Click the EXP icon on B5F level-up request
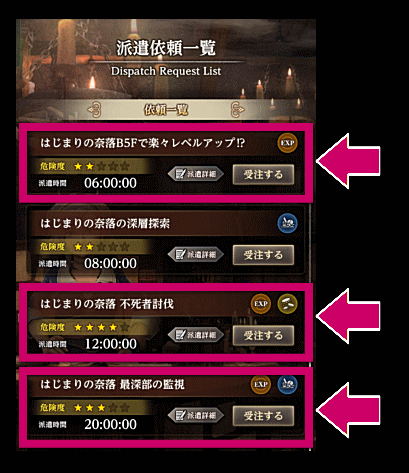 coord(287,143)
